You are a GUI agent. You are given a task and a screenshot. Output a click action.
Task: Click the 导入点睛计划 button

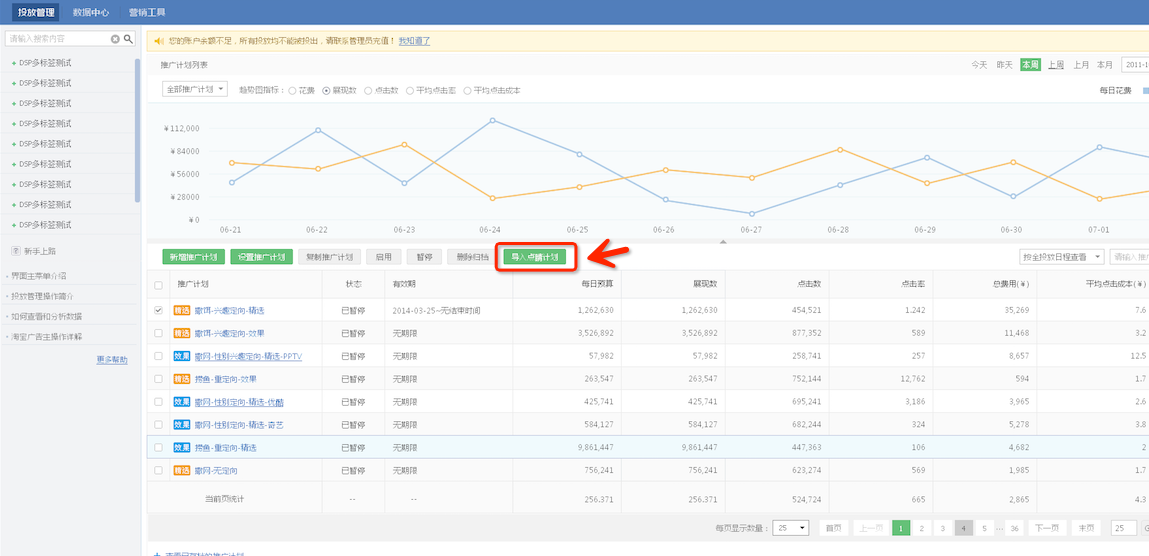(x=535, y=257)
